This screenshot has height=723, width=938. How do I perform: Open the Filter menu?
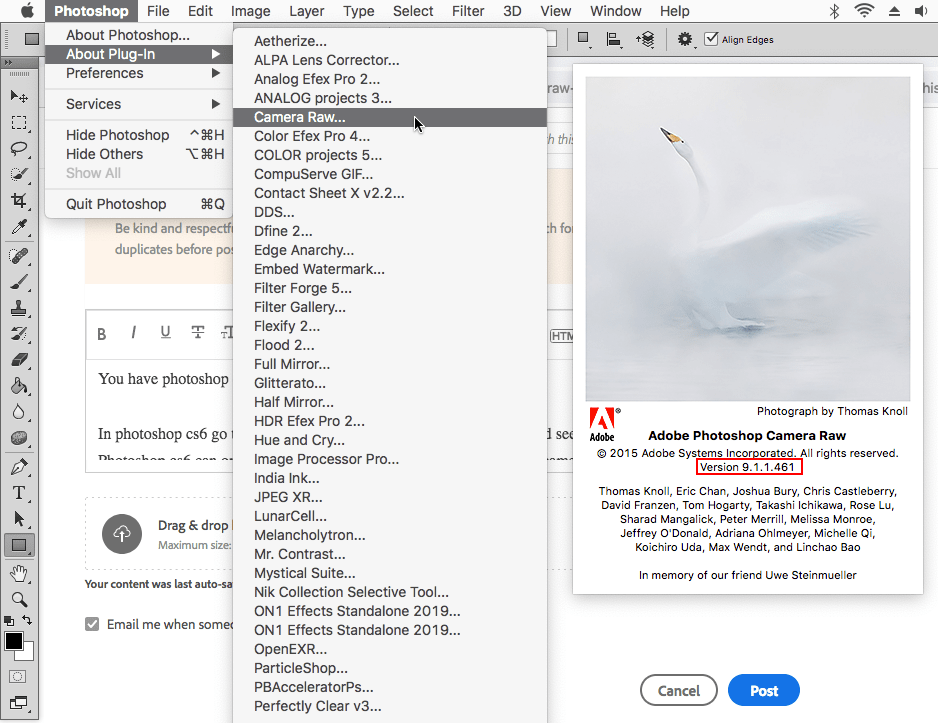coord(468,11)
